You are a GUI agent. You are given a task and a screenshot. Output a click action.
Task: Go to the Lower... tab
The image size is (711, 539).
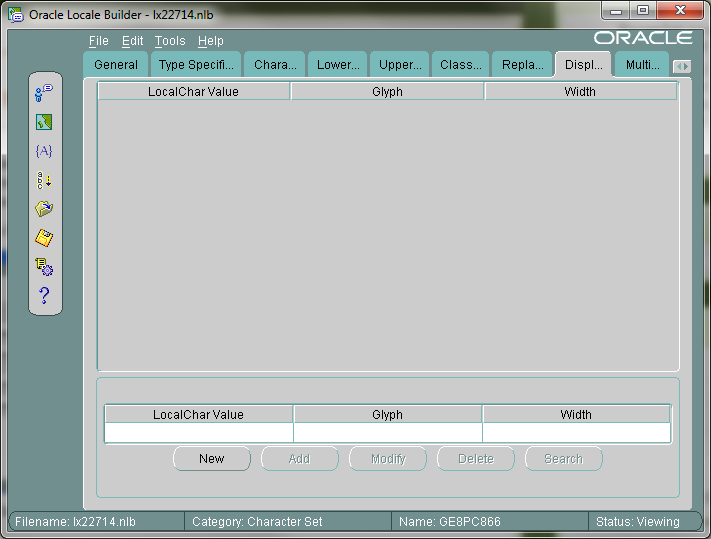[x=338, y=65]
